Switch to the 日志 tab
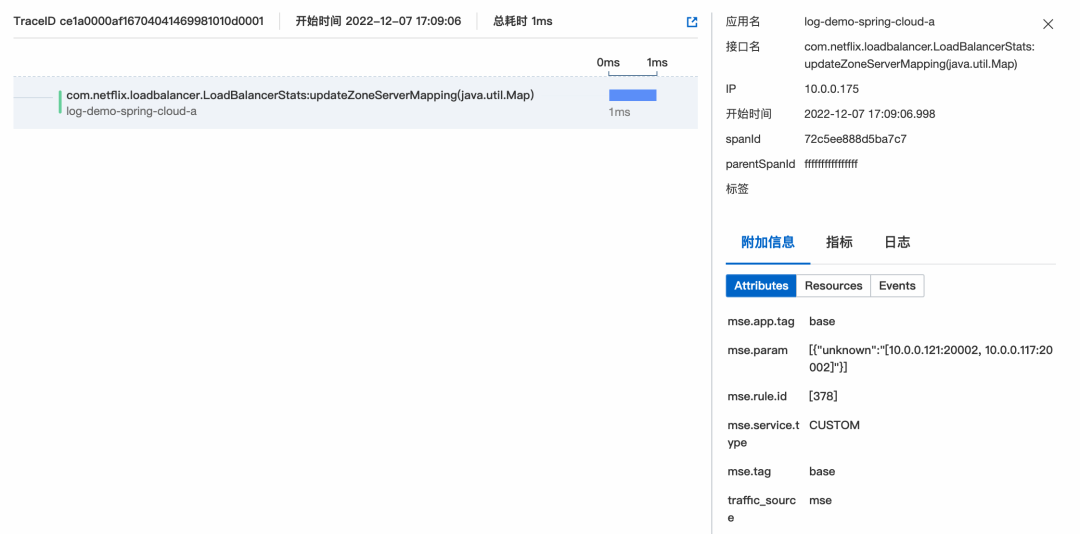 (897, 242)
